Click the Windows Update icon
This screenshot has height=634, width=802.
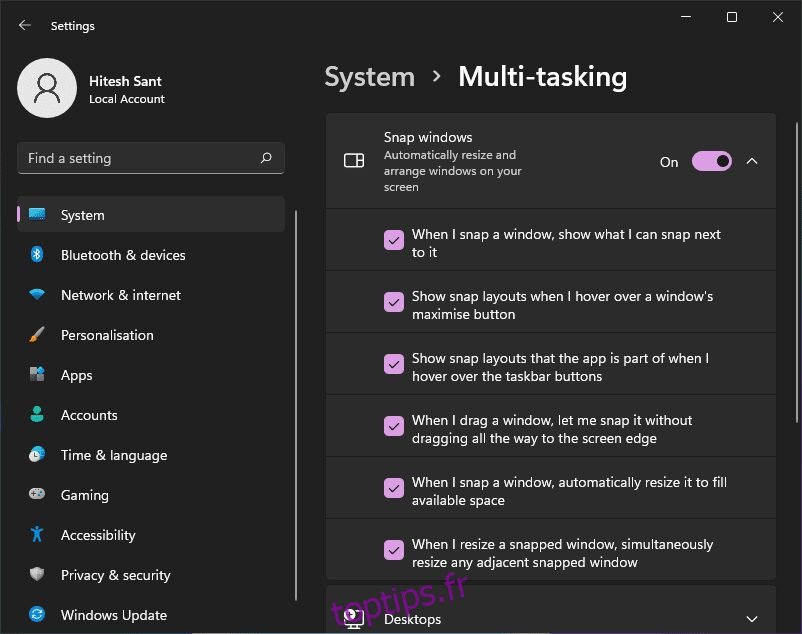37,615
